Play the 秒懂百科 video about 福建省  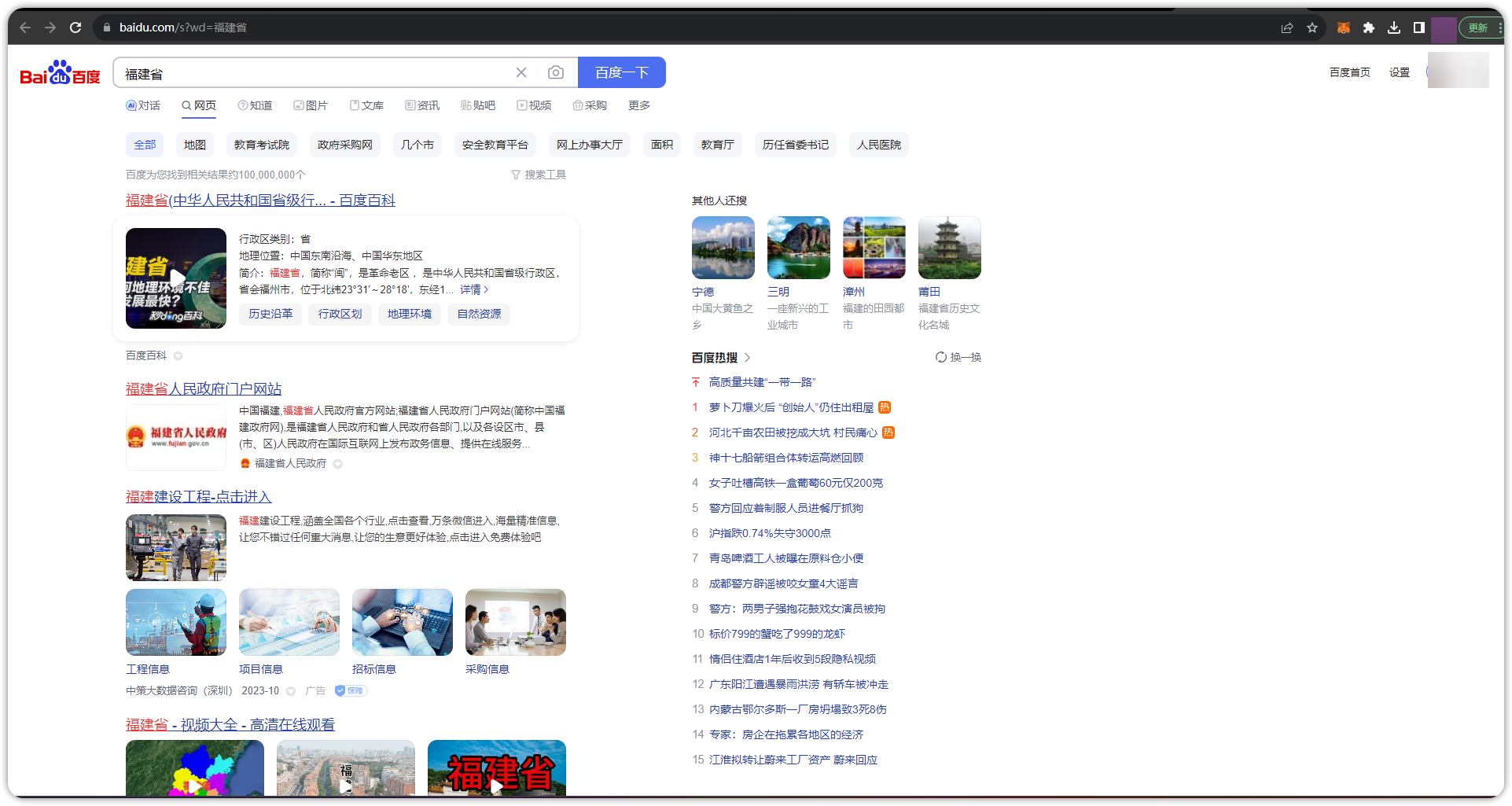coord(175,278)
